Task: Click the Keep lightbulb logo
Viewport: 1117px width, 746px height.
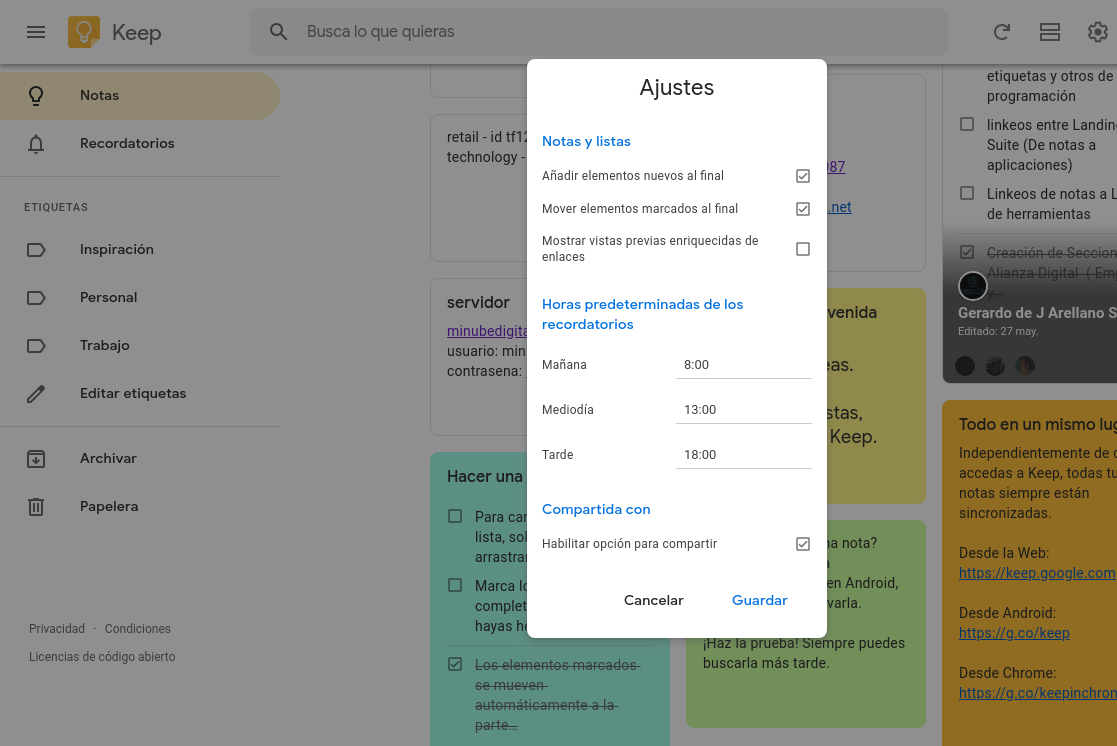Action: 84,32
